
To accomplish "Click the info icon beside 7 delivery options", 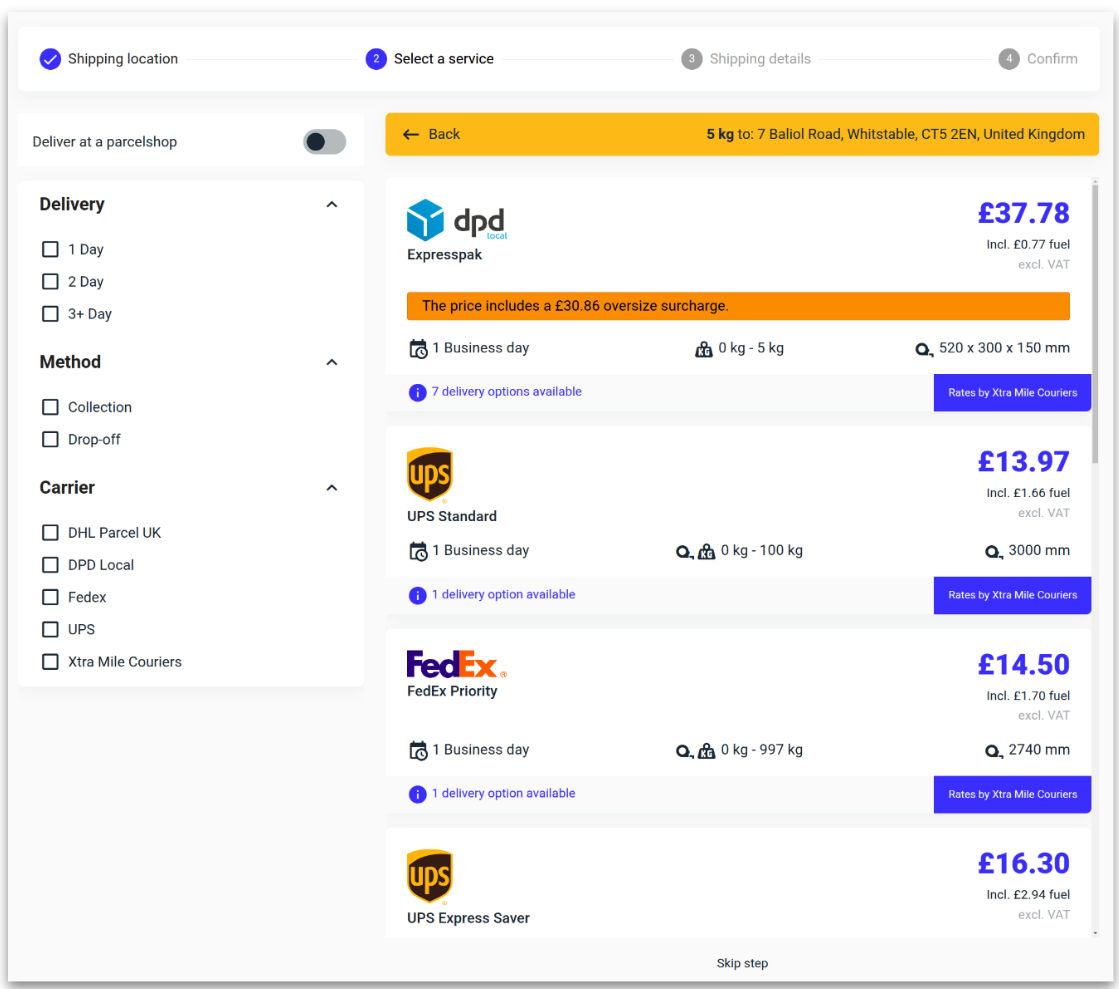I will (418, 392).
